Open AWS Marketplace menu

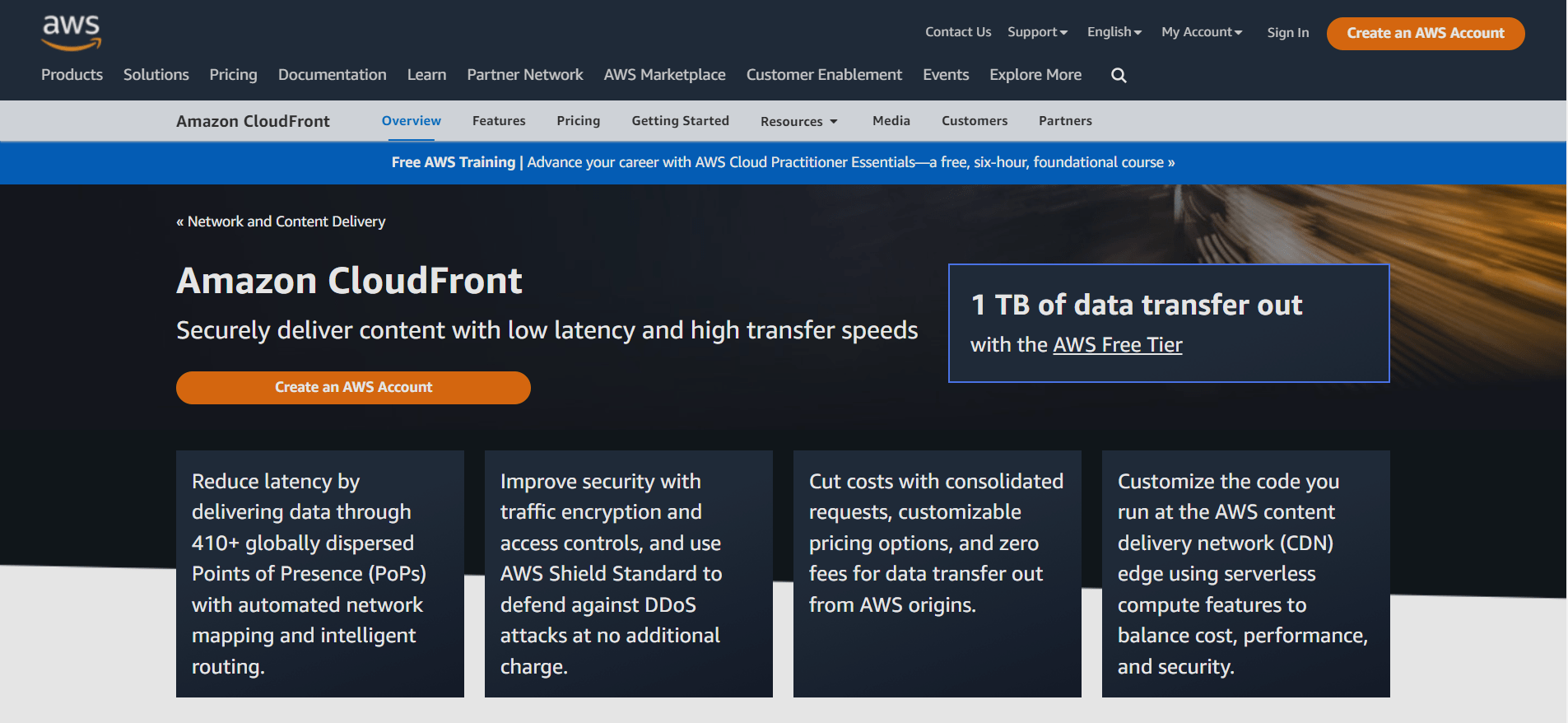(665, 75)
